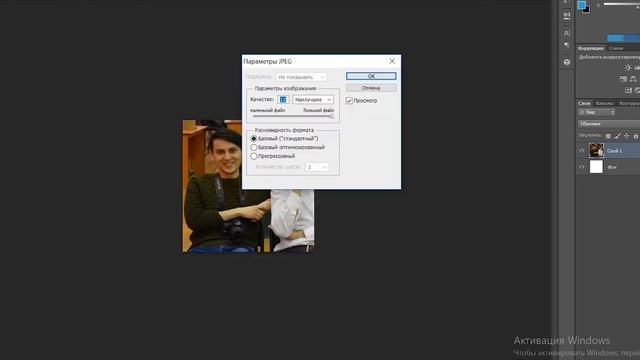Open the Коррекция tab
The width and height of the screenshot is (640, 360).
point(591,48)
